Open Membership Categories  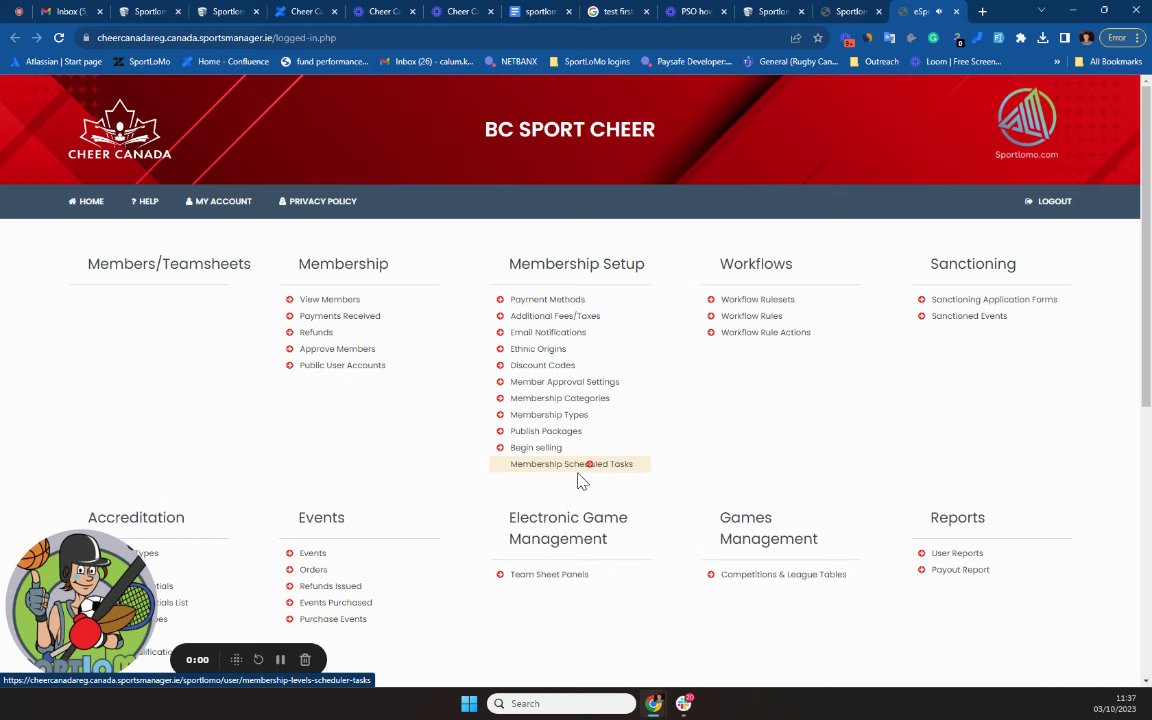(x=560, y=398)
